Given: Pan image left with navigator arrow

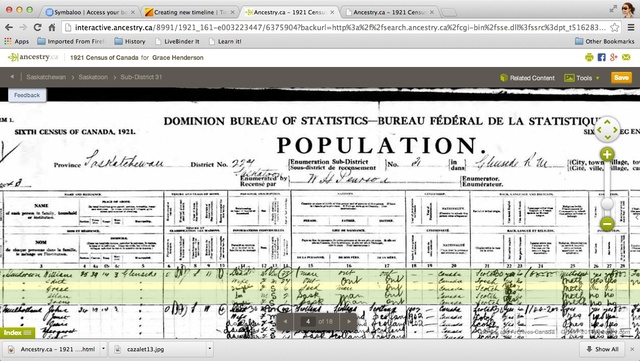Looking at the screenshot, I should (x=599, y=130).
